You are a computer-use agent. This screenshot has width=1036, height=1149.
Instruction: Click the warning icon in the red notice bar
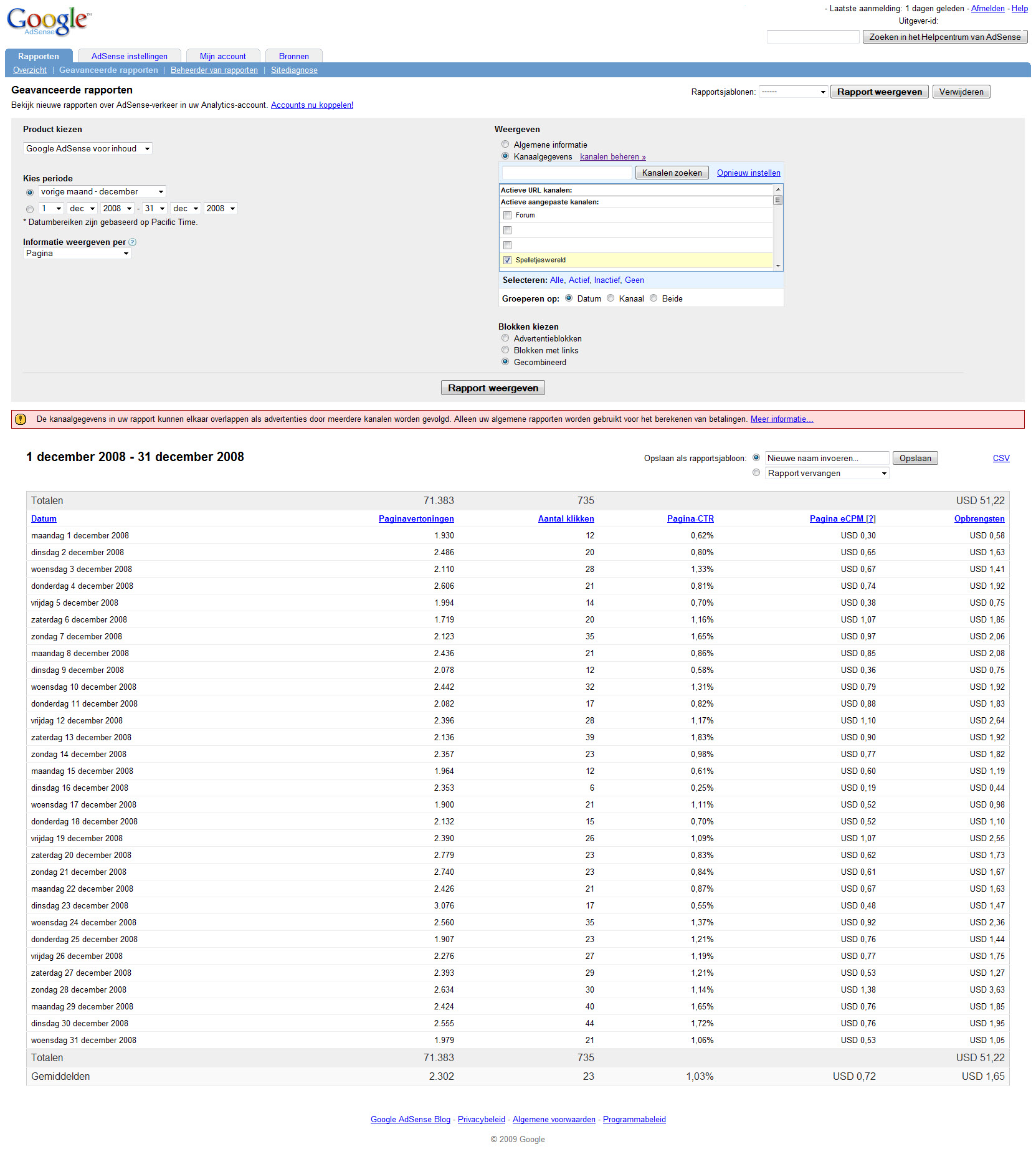click(x=21, y=419)
